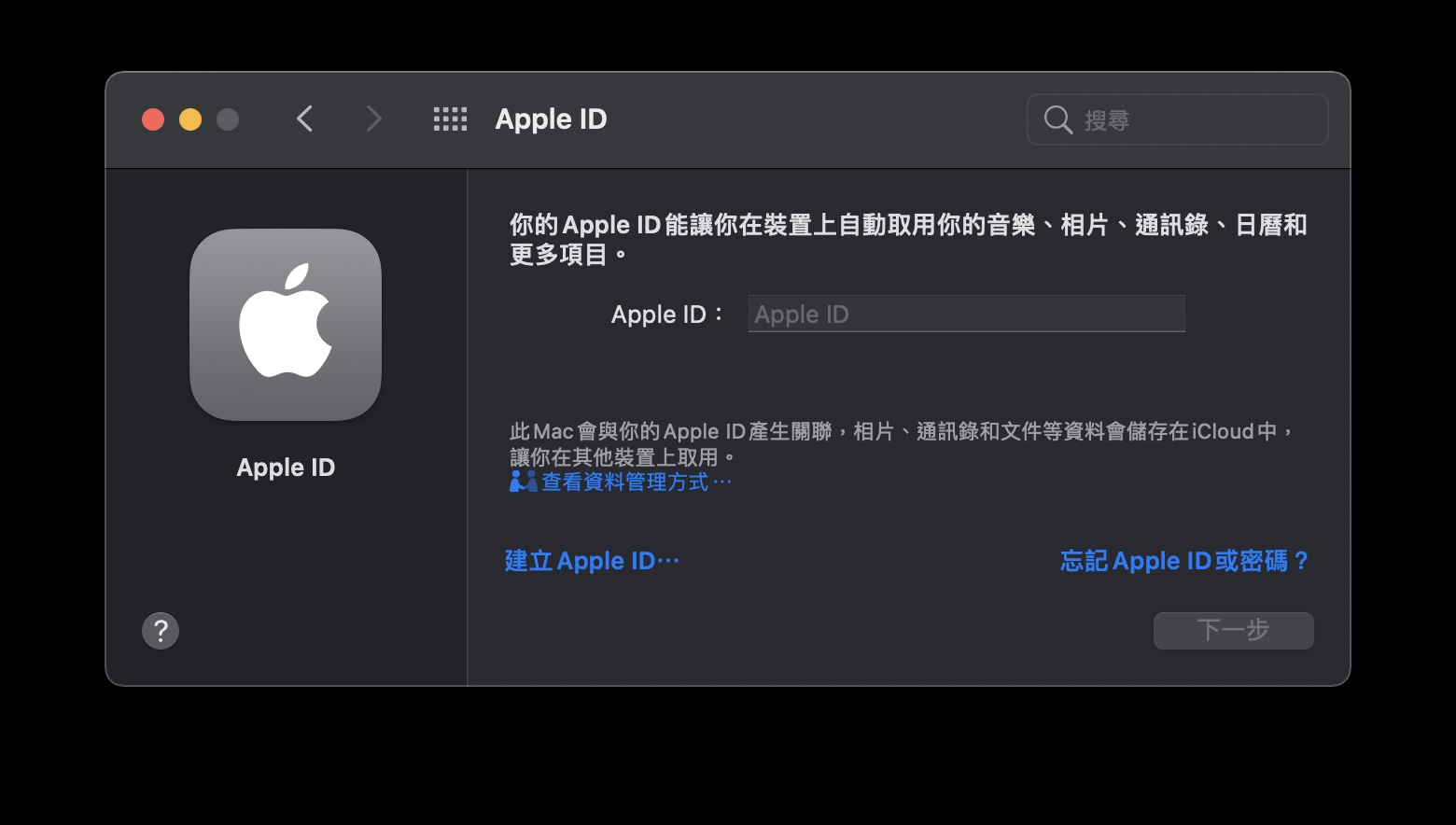Go back with the left chevron
This screenshot has width=1456, height=825.
pos(304,119)
